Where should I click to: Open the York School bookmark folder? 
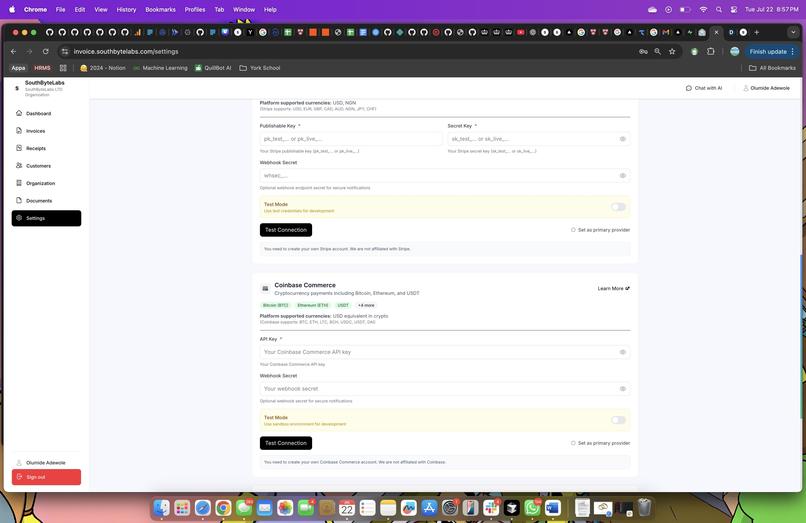tap(260, 68)
